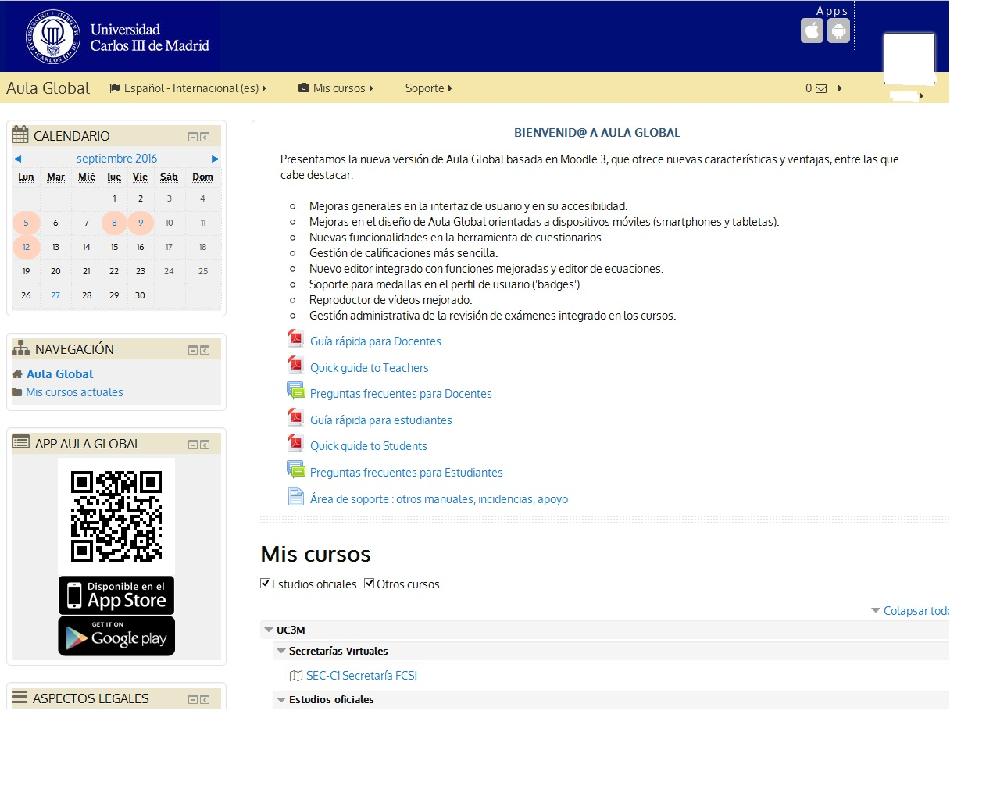Viewport: 1000px width, 800px height.
Task: Click PDF icon for Quick guide to Students
Action: tap(295, 443)
